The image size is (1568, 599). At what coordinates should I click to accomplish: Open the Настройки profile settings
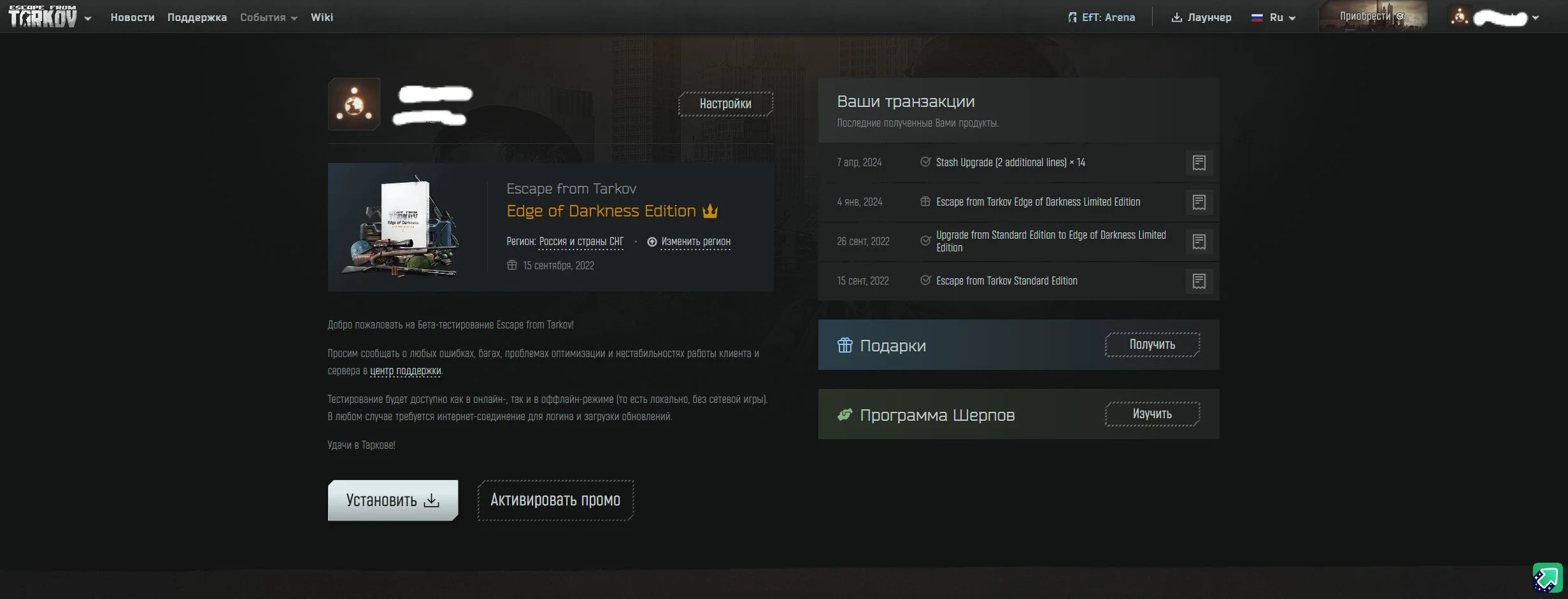point(725,104)
